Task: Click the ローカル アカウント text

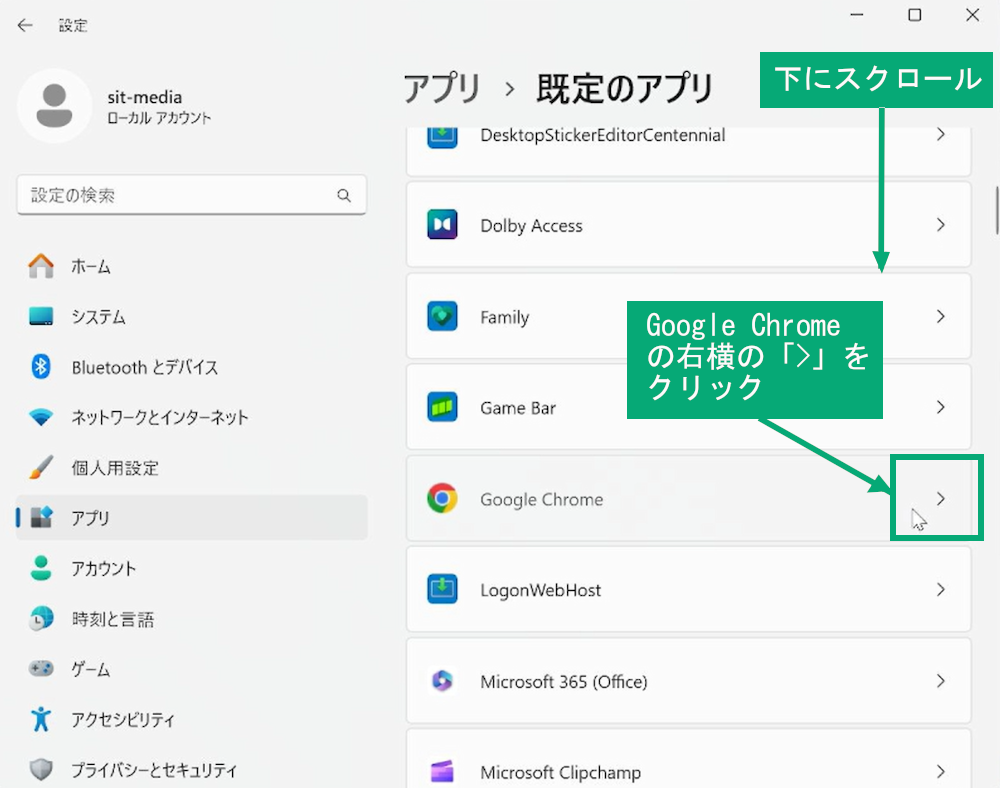Action: (159, 118)
